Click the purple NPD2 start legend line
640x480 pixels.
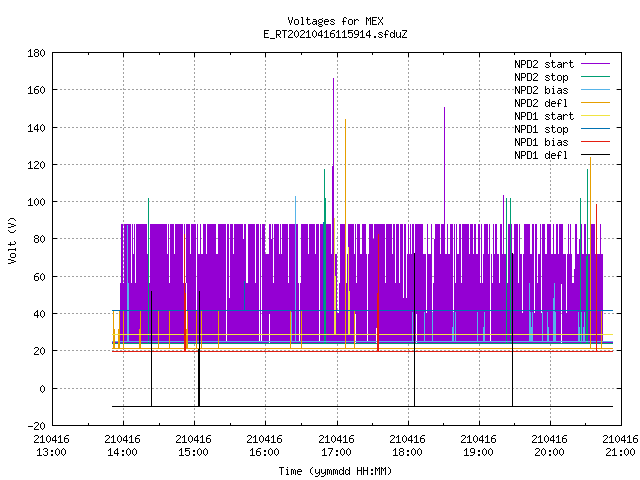[595, 64]
